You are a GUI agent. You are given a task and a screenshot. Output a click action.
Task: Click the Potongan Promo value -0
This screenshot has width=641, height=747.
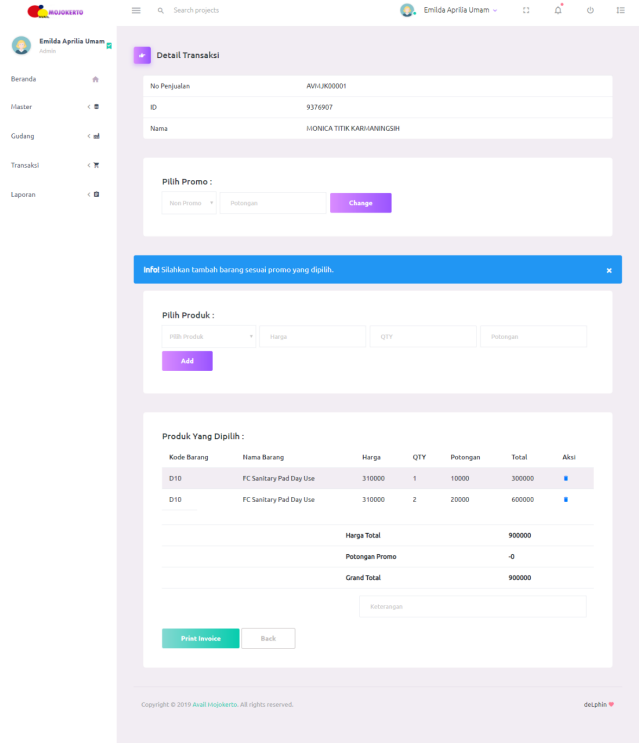(x=511, y=557)
